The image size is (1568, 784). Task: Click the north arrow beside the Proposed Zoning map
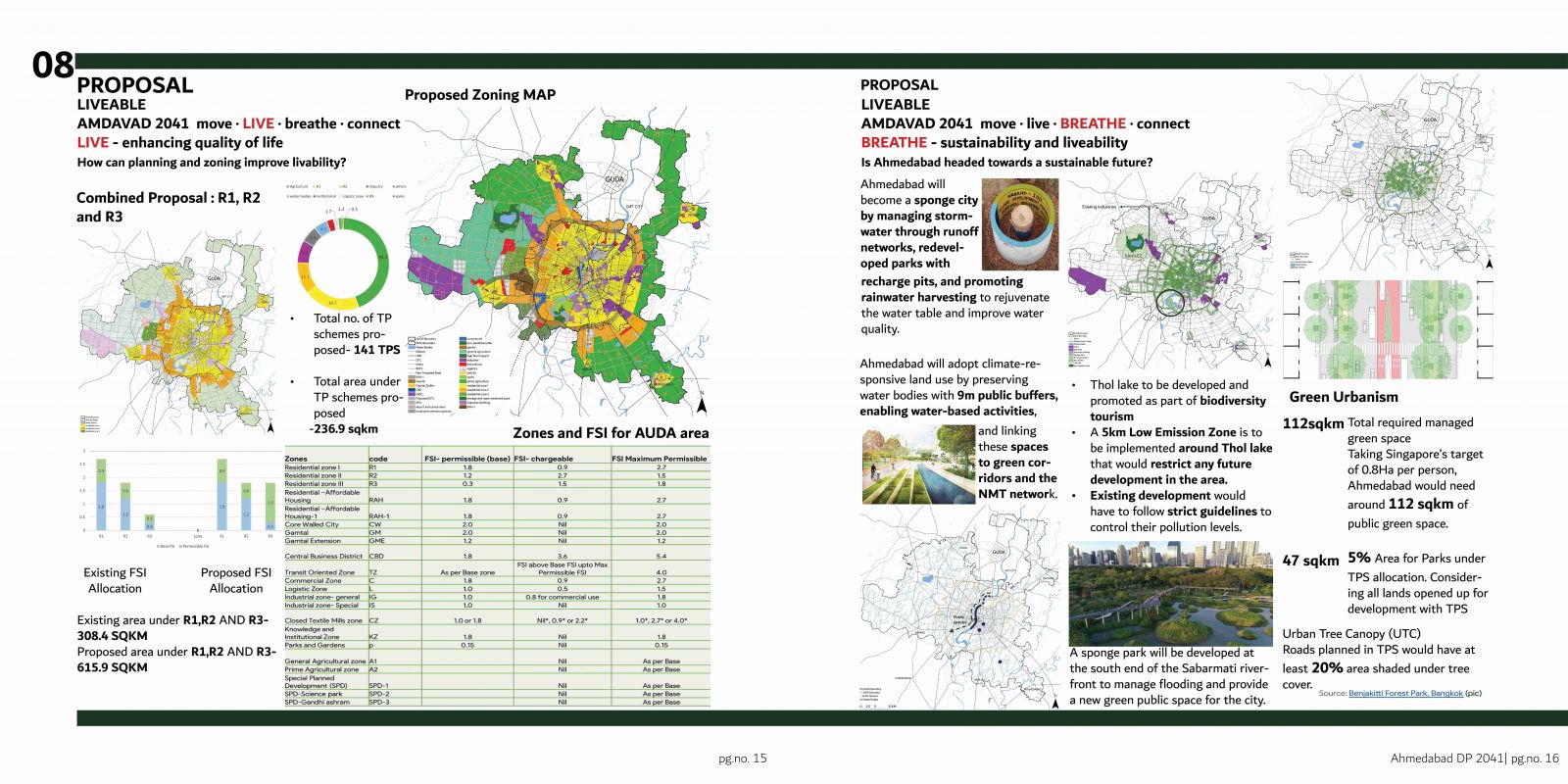pyautogui.click(x=702, y=405)
